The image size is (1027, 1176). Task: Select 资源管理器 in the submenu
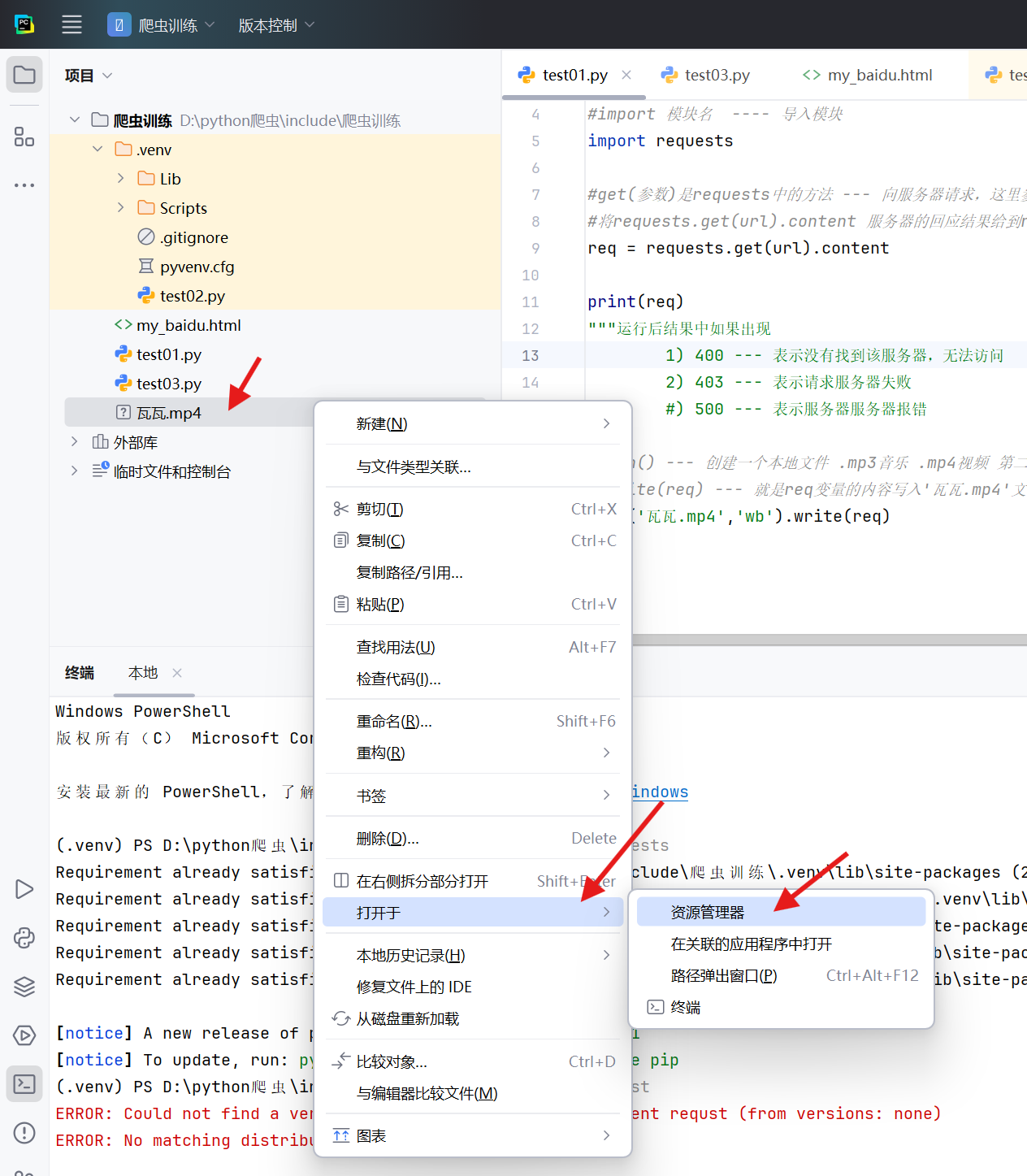pos(781,912)
